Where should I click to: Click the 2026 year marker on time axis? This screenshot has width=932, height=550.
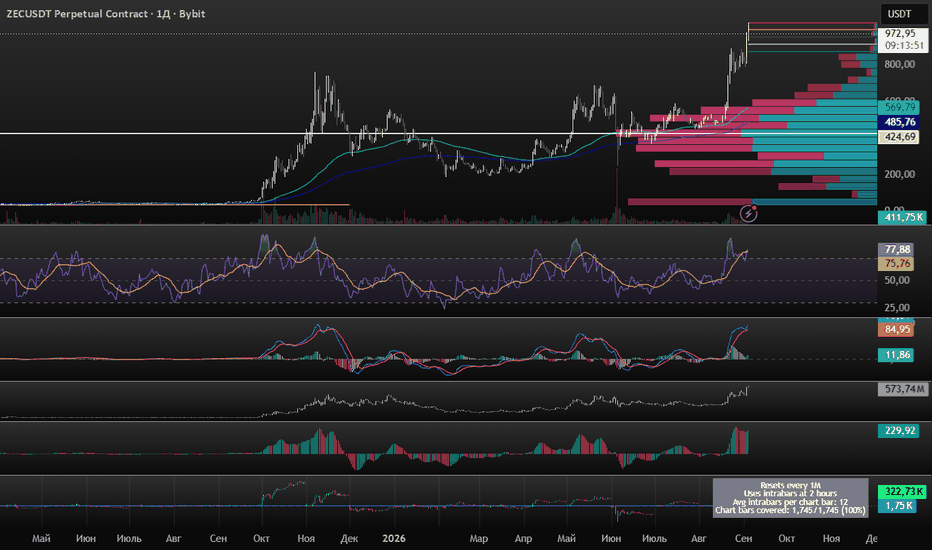[393, 539]
